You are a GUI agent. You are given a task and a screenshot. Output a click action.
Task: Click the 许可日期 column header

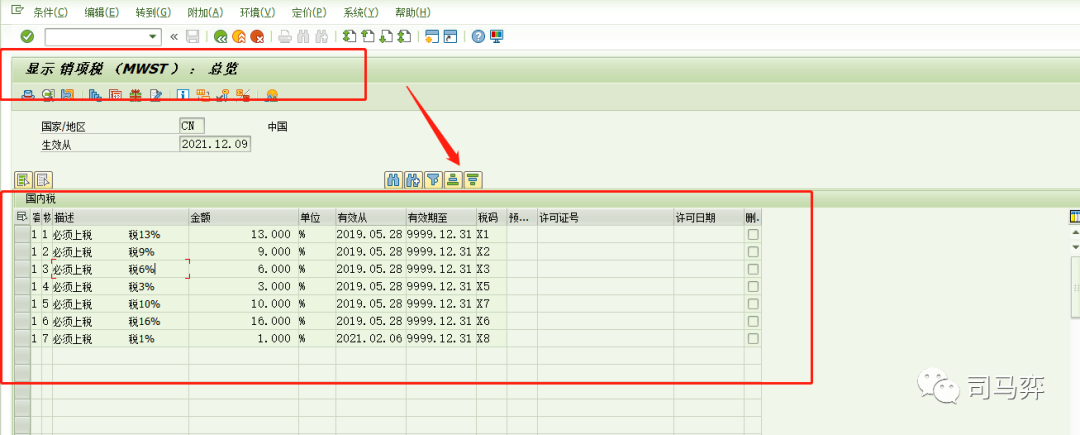708,218
